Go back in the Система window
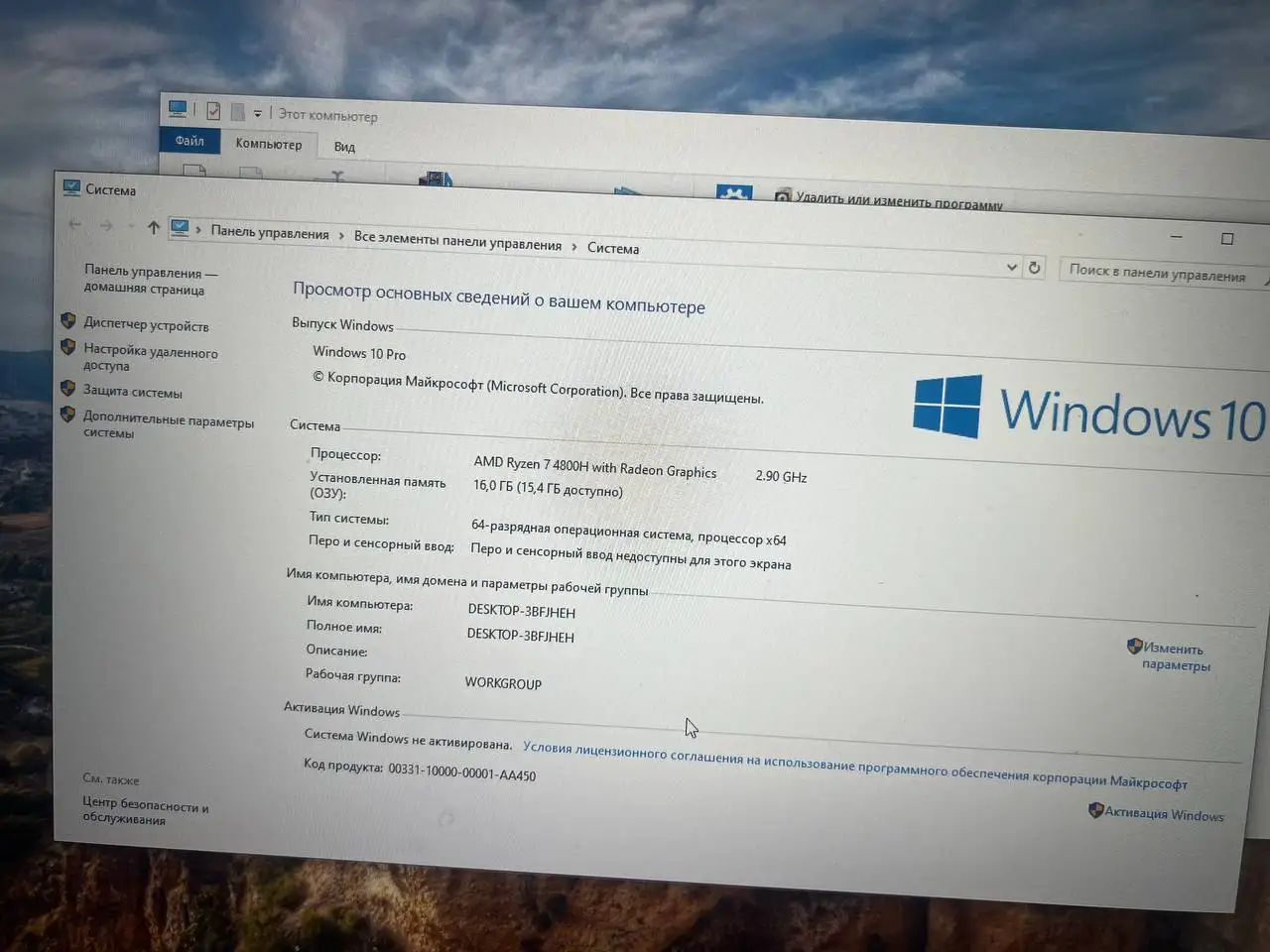 pyautogui.click(x=75, y=224)
